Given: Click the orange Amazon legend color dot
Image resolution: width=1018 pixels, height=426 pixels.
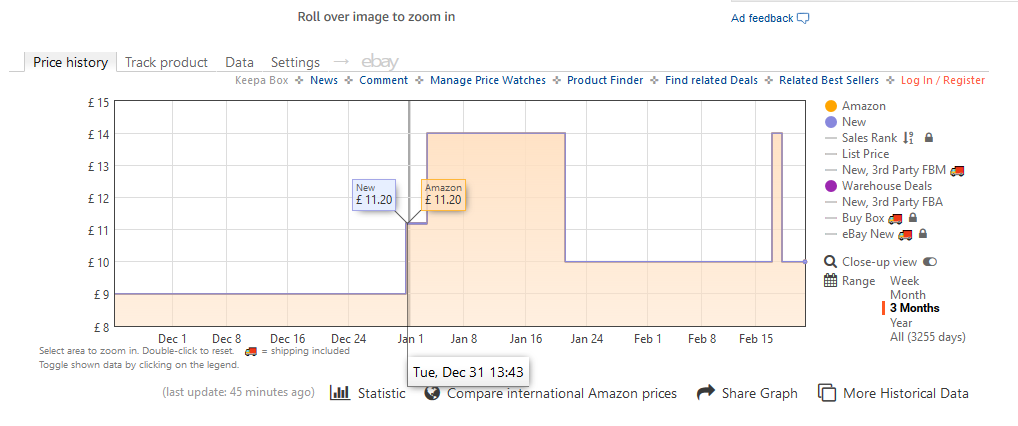Looking at the screenshot, I should [x=831, y=106].
